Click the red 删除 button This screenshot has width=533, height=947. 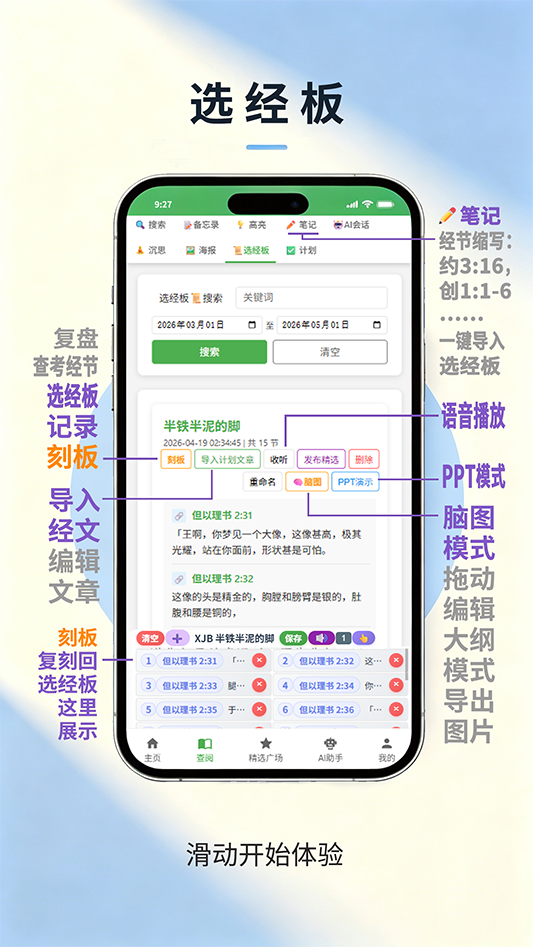tap(364, 460)
